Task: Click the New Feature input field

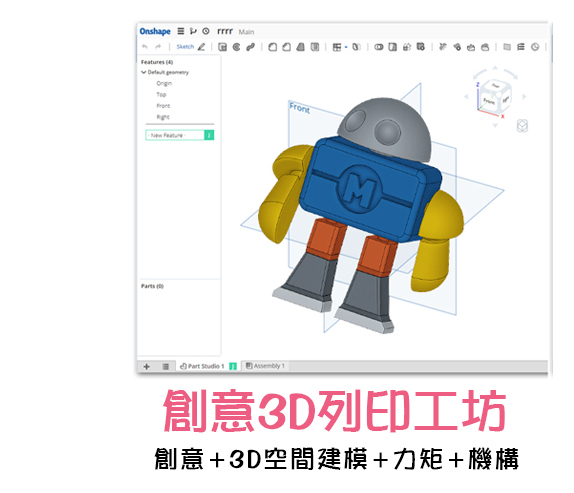Action: 175,135
